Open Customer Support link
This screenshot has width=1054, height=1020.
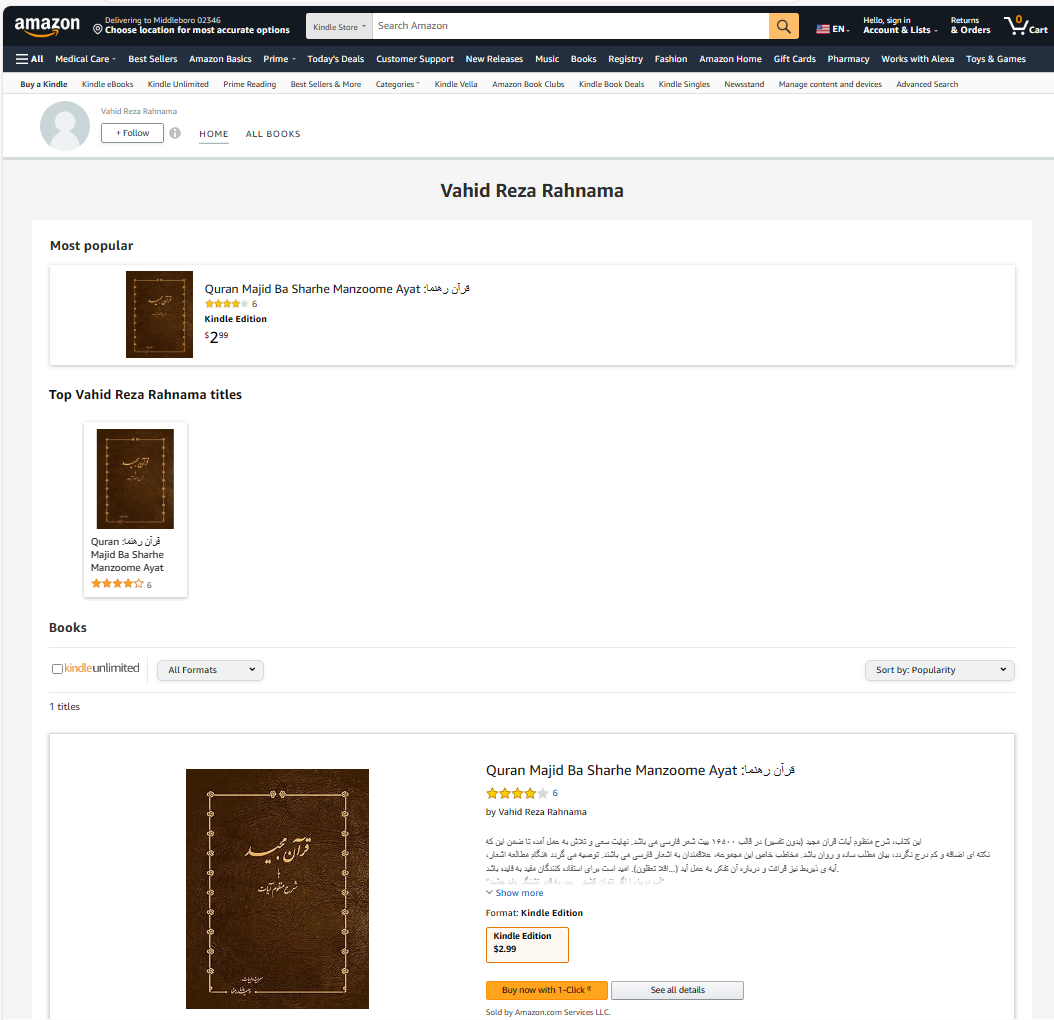(x=415, y=59)
